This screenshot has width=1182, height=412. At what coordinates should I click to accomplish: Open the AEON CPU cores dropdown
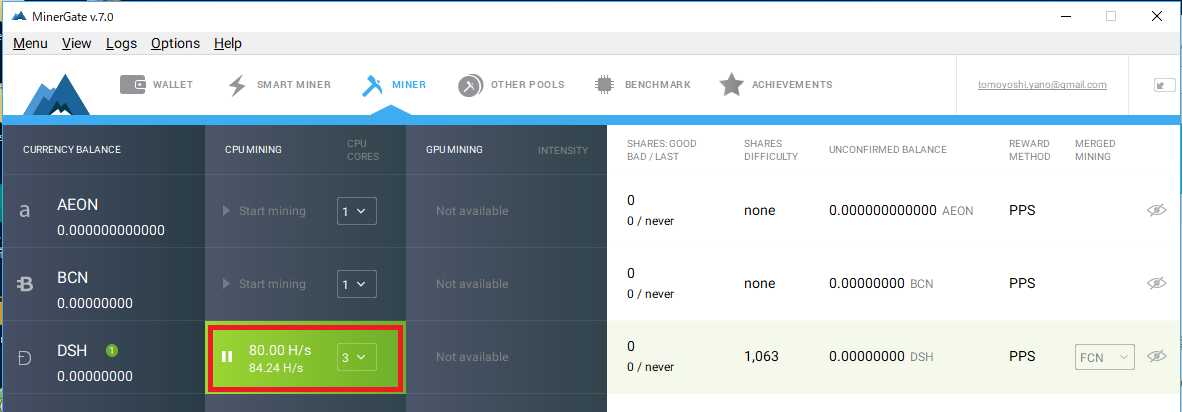pyautogui.click(x=357, y=212)
